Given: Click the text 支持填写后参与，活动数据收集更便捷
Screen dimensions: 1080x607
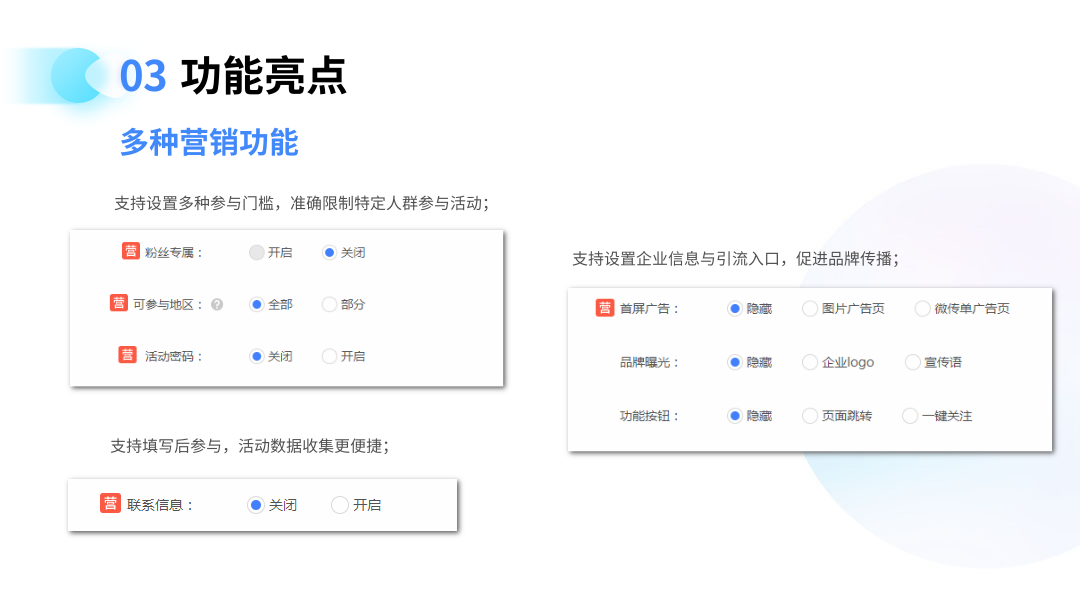Looking at the screenshot, I should tap(249, 446).
